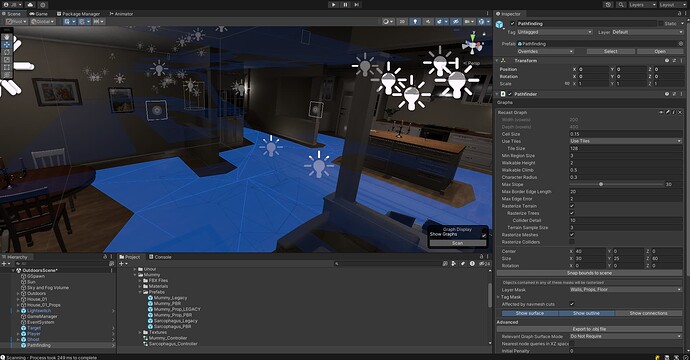Uncheck Show Graphs in Graph Display overlay
The width and height of the screenshot is (690, 360).
[484, 235]
